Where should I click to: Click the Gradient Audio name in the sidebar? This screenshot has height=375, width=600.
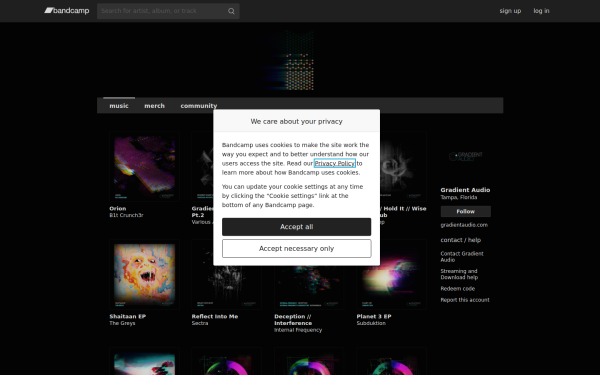(x=465, y=190)
